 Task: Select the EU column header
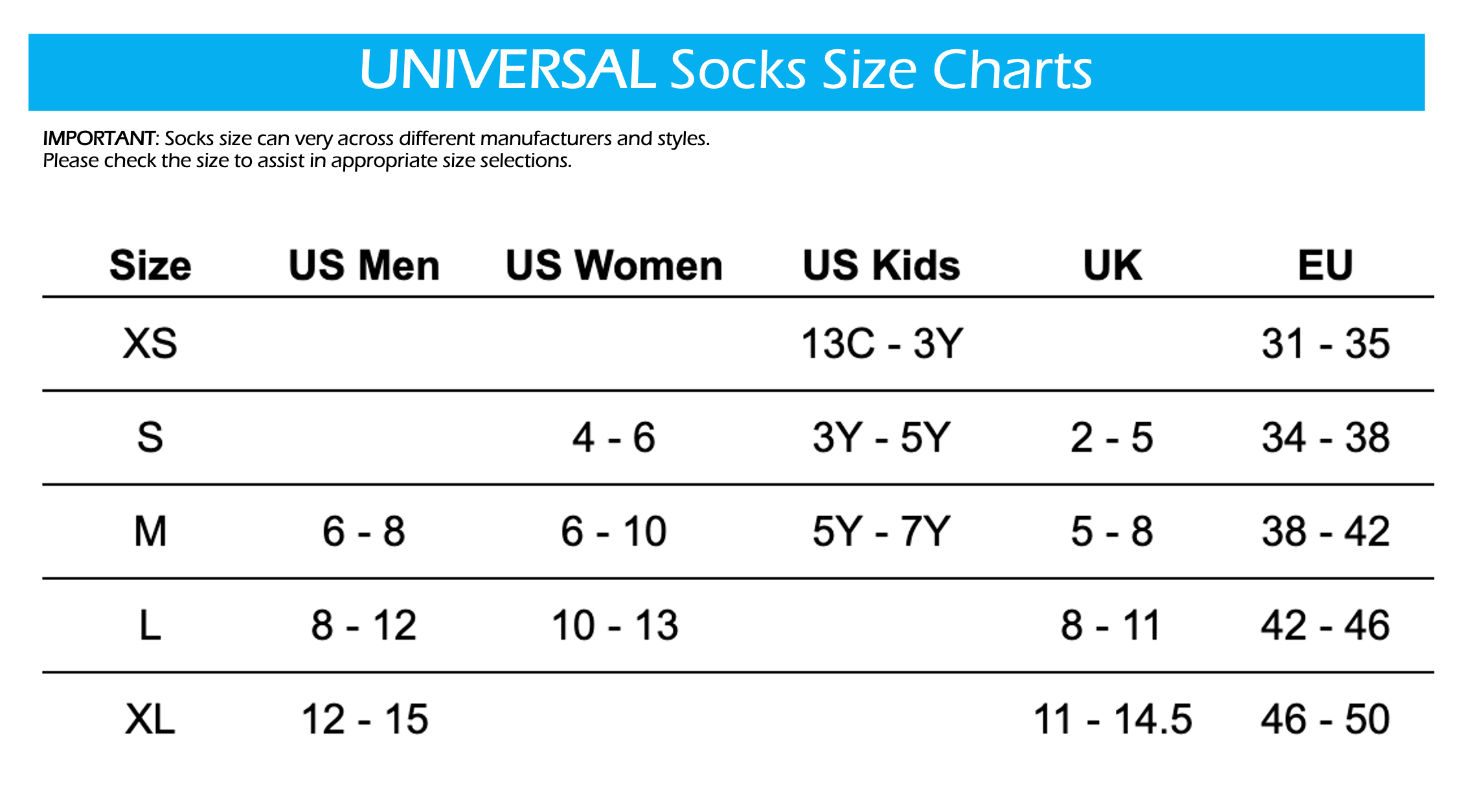1325,265
